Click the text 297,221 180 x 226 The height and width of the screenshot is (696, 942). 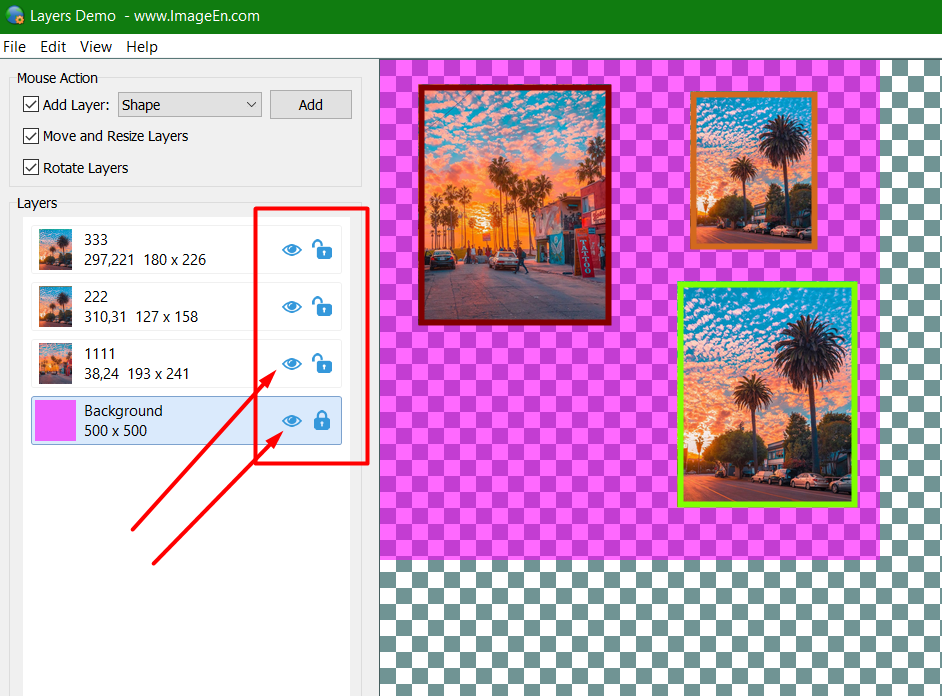pos(145,260)
